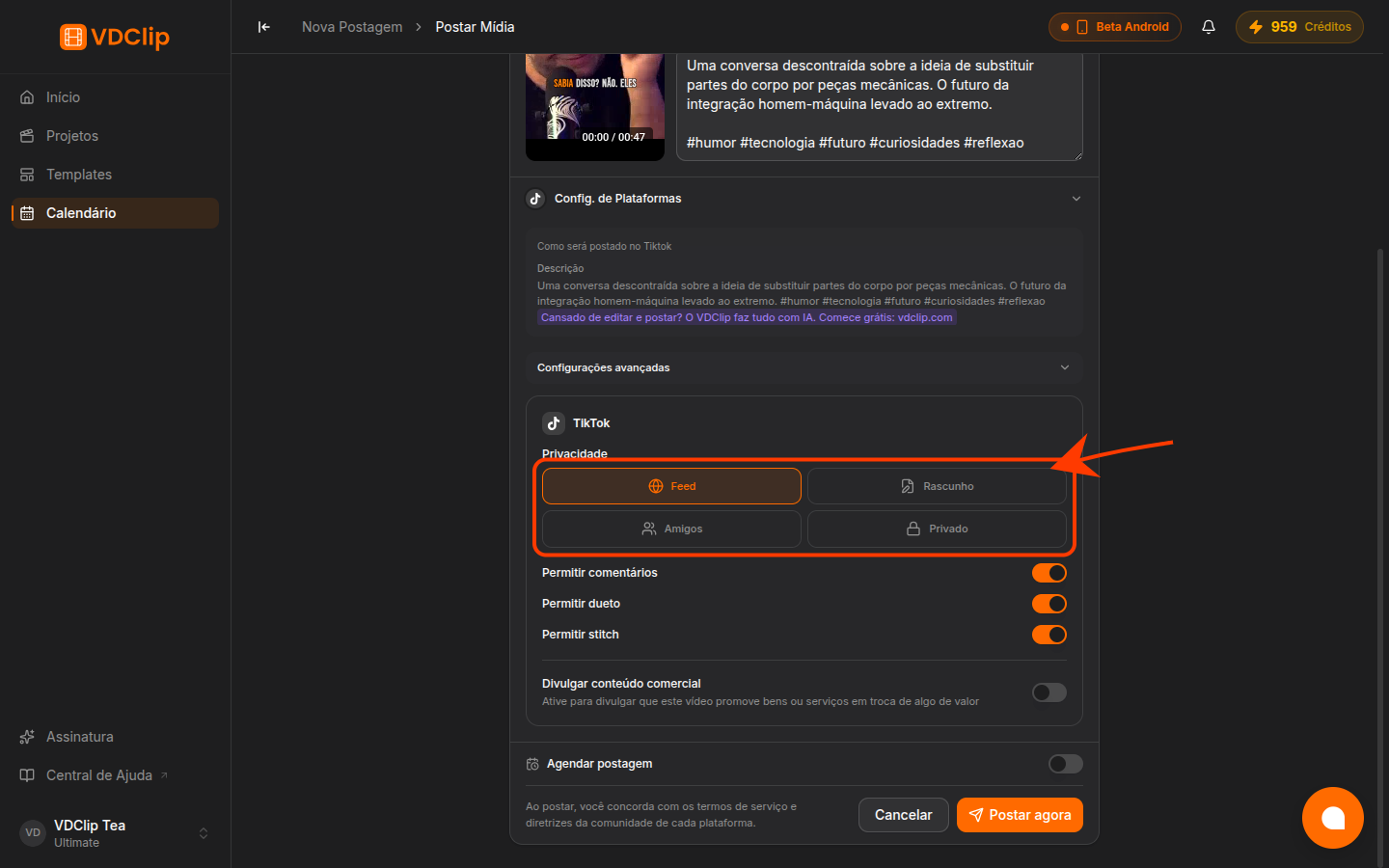Click the Central de Ajuda book icon
Screen dimensions: 1389x868
27,775
